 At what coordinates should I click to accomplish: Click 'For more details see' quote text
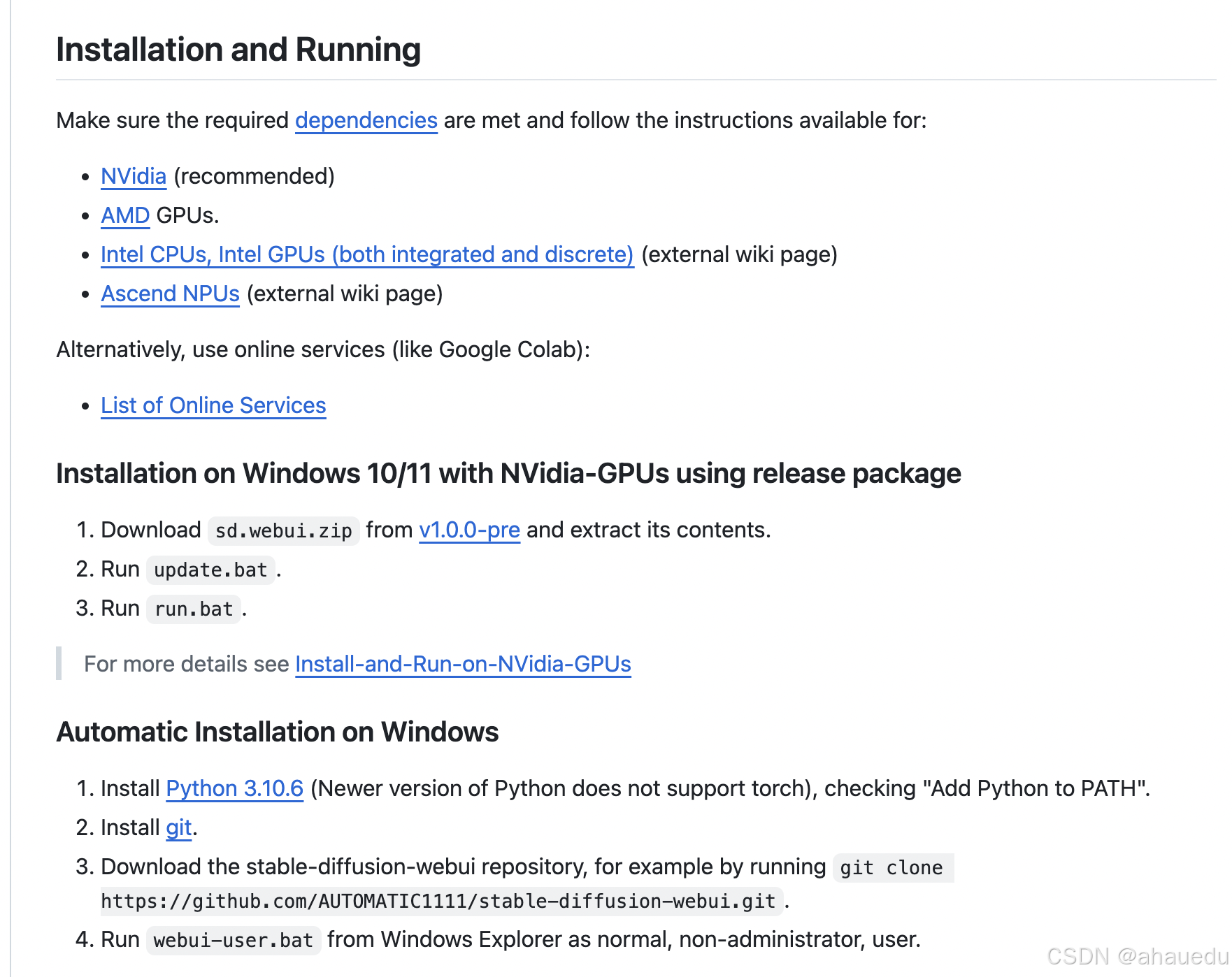click(x=186, y=664)
